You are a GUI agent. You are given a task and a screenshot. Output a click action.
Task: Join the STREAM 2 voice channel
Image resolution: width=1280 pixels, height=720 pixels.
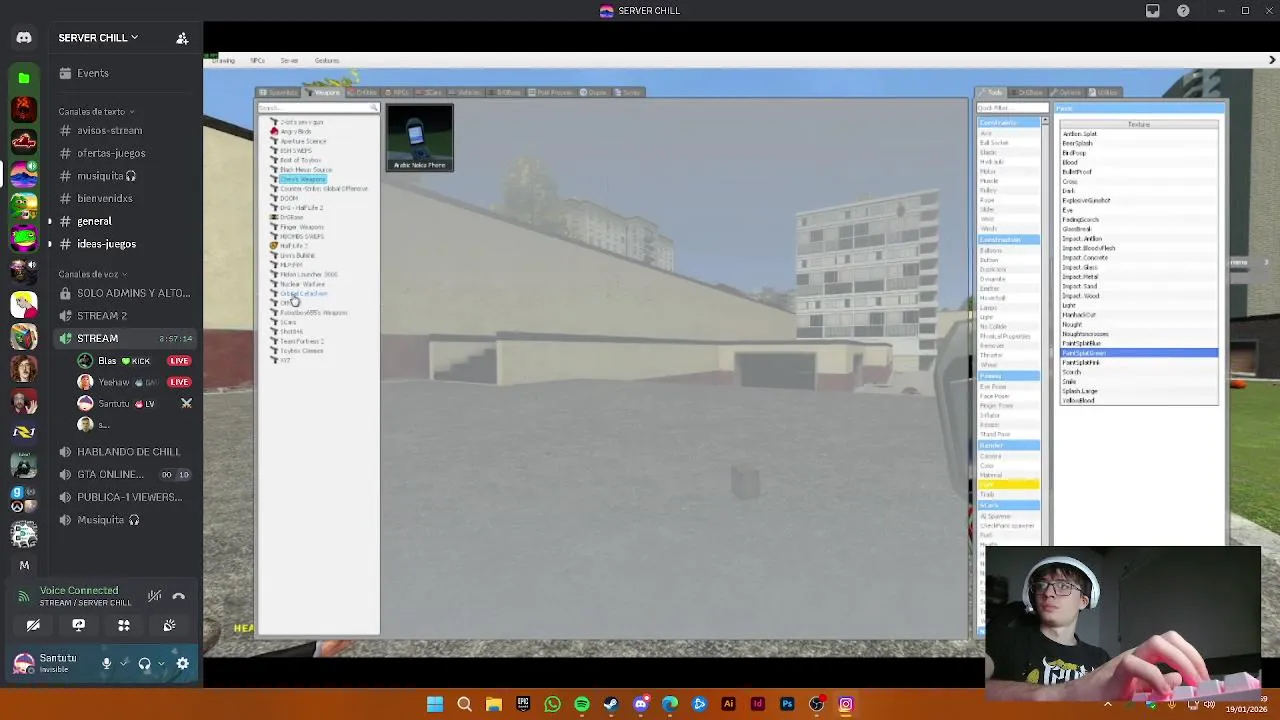click(x=102, y=316)
